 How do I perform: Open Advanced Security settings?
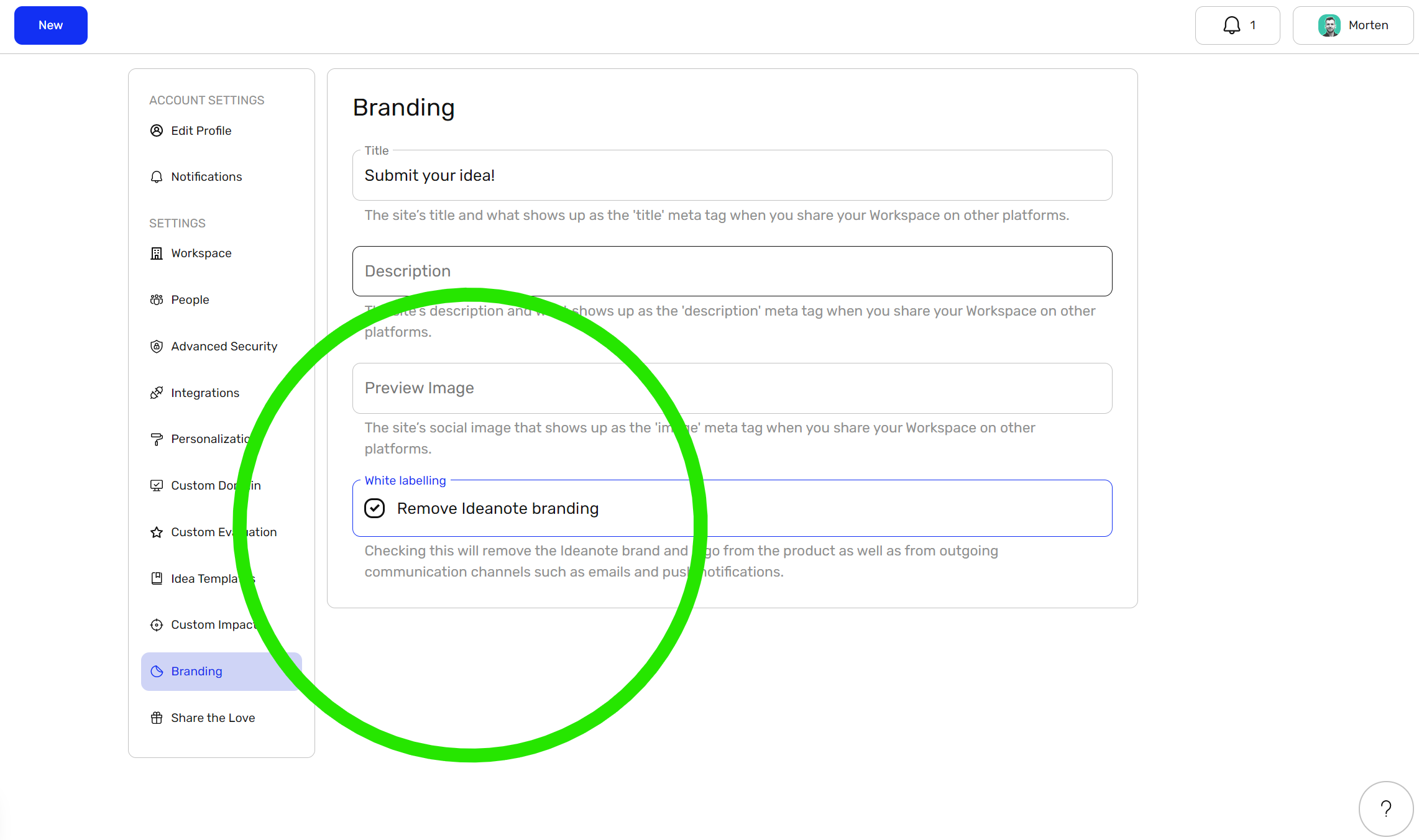[221, 347]
